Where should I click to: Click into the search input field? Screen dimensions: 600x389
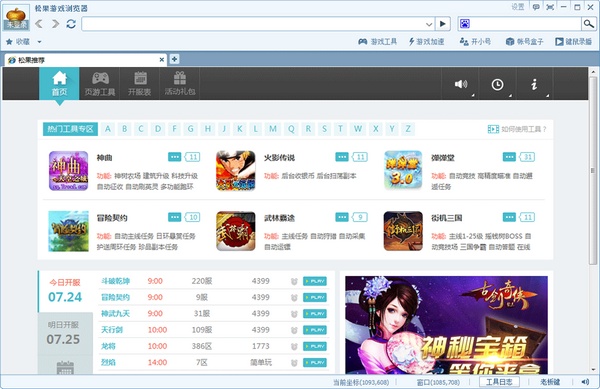tap(526, 24)
